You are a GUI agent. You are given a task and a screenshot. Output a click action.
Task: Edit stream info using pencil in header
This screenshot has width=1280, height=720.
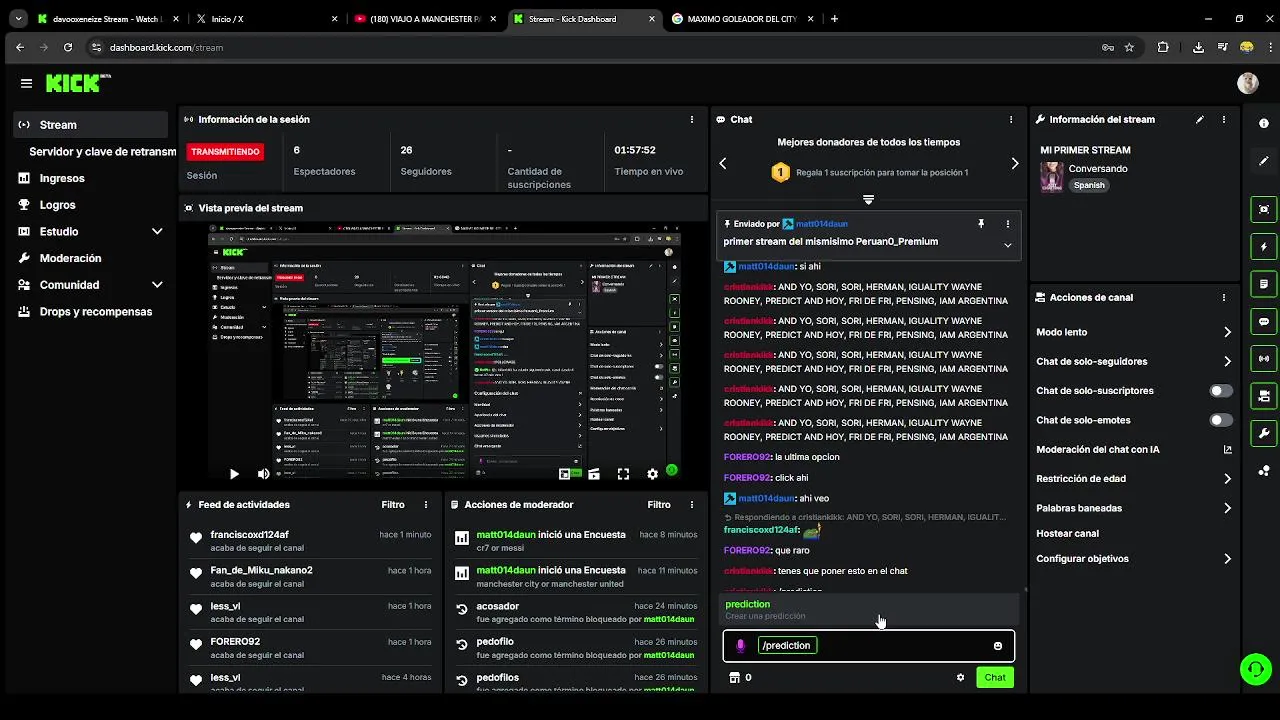pos(1200,119)
